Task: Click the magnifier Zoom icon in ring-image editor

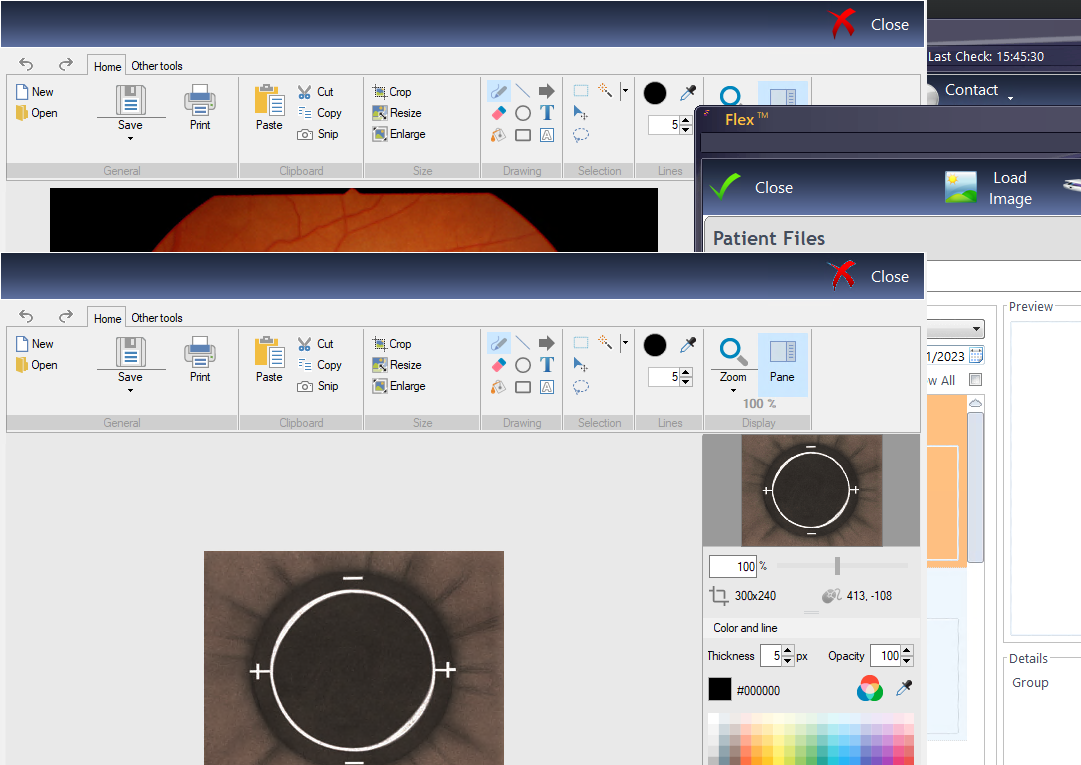Action: 733,351
